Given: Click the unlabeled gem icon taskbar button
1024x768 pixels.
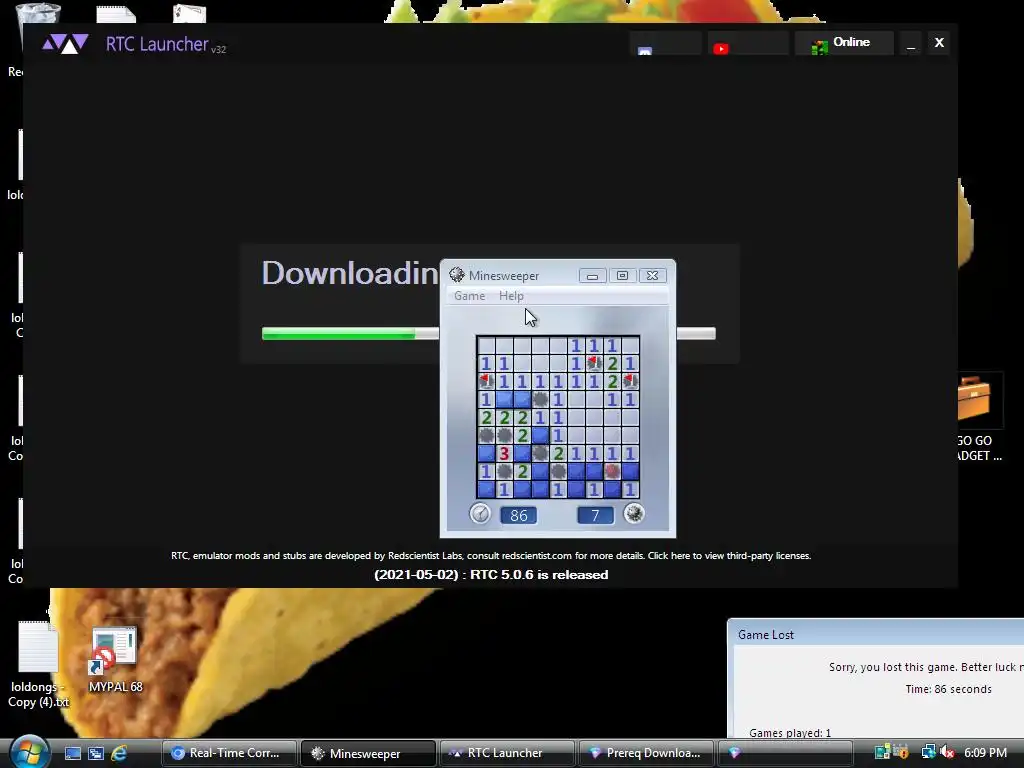Looking at the screenshot, I should [786, 753].
